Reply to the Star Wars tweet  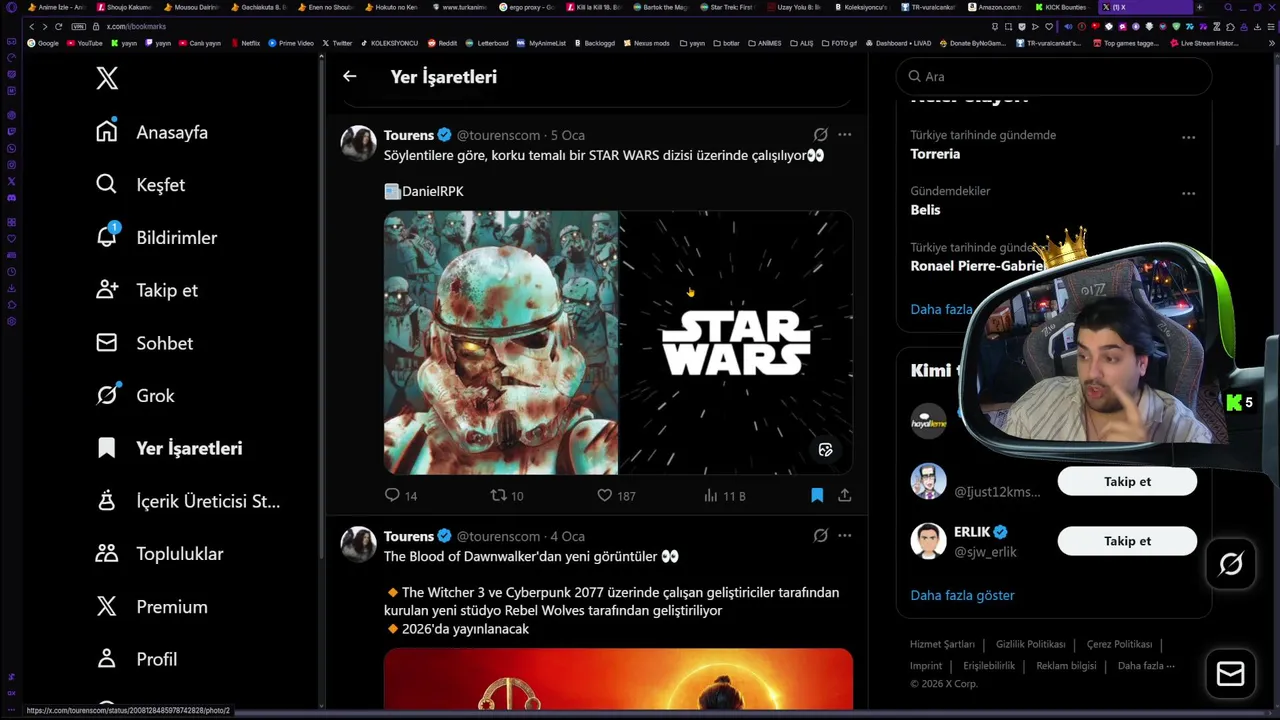pos(401,495)
